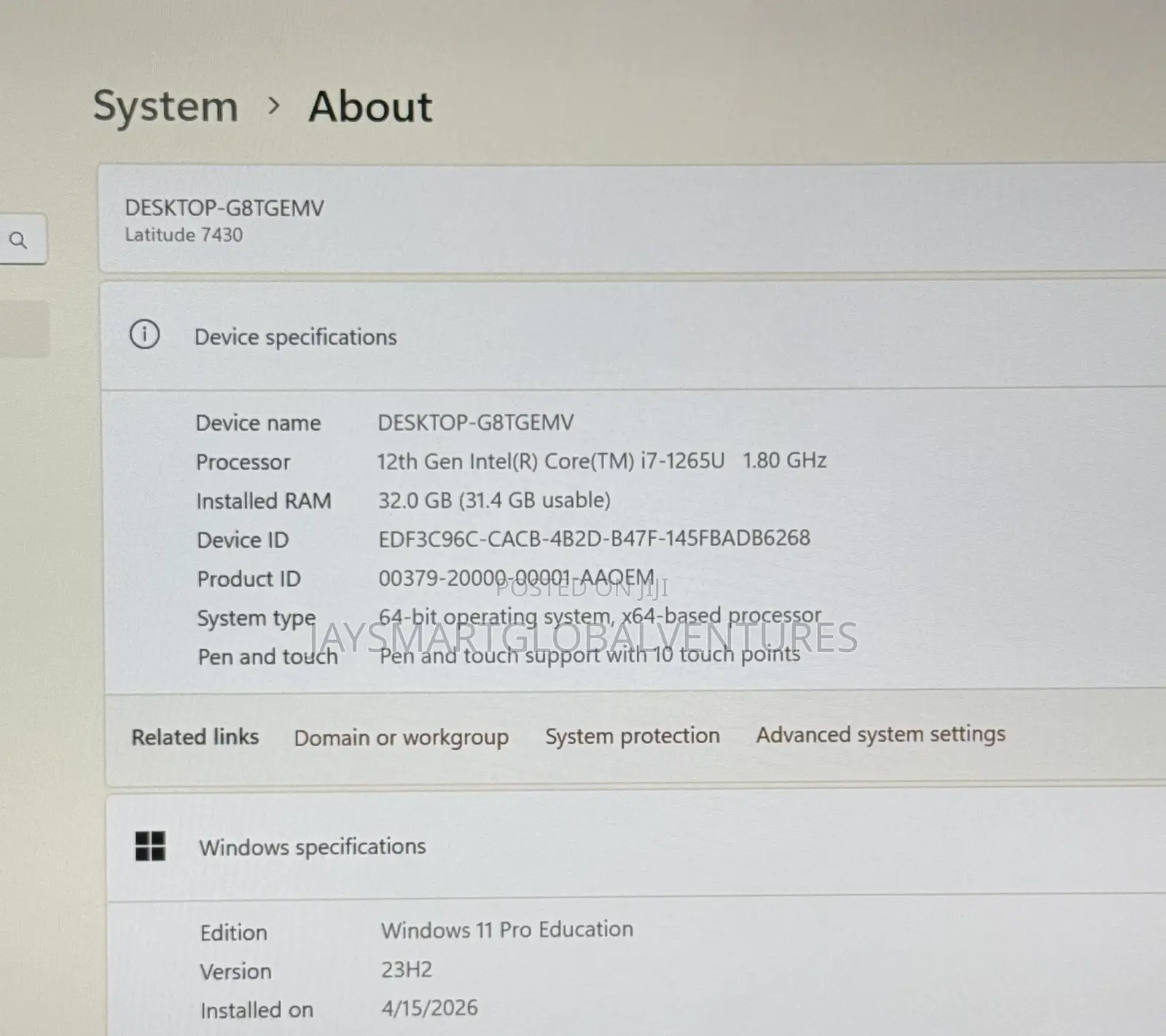1166x1036 pixels.
Task: Go back to System breadcrumb
Action: click(x=166, y=106)
